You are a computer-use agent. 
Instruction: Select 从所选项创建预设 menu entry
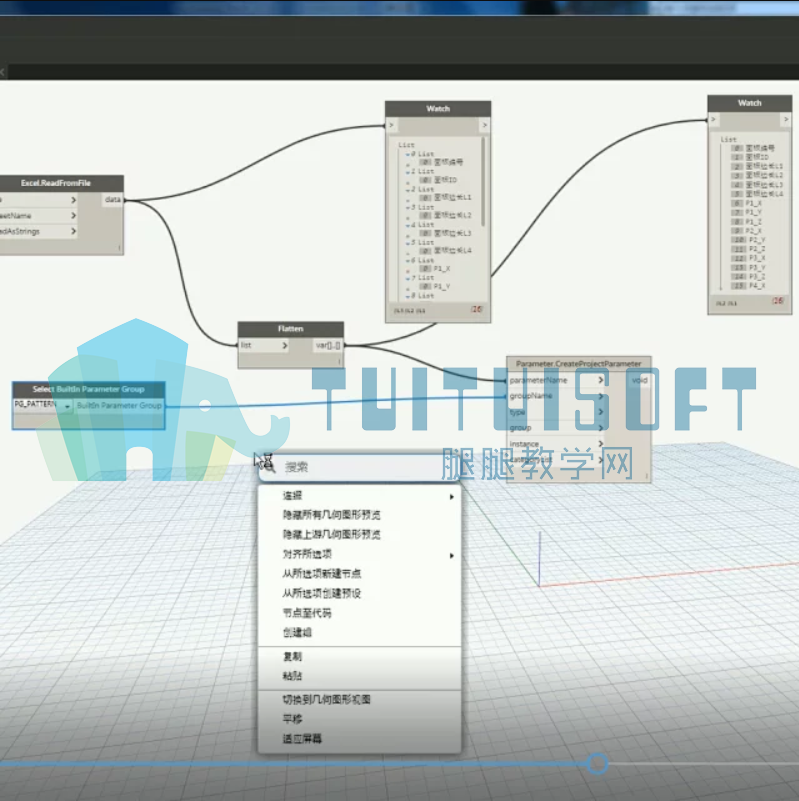point(360,594)
